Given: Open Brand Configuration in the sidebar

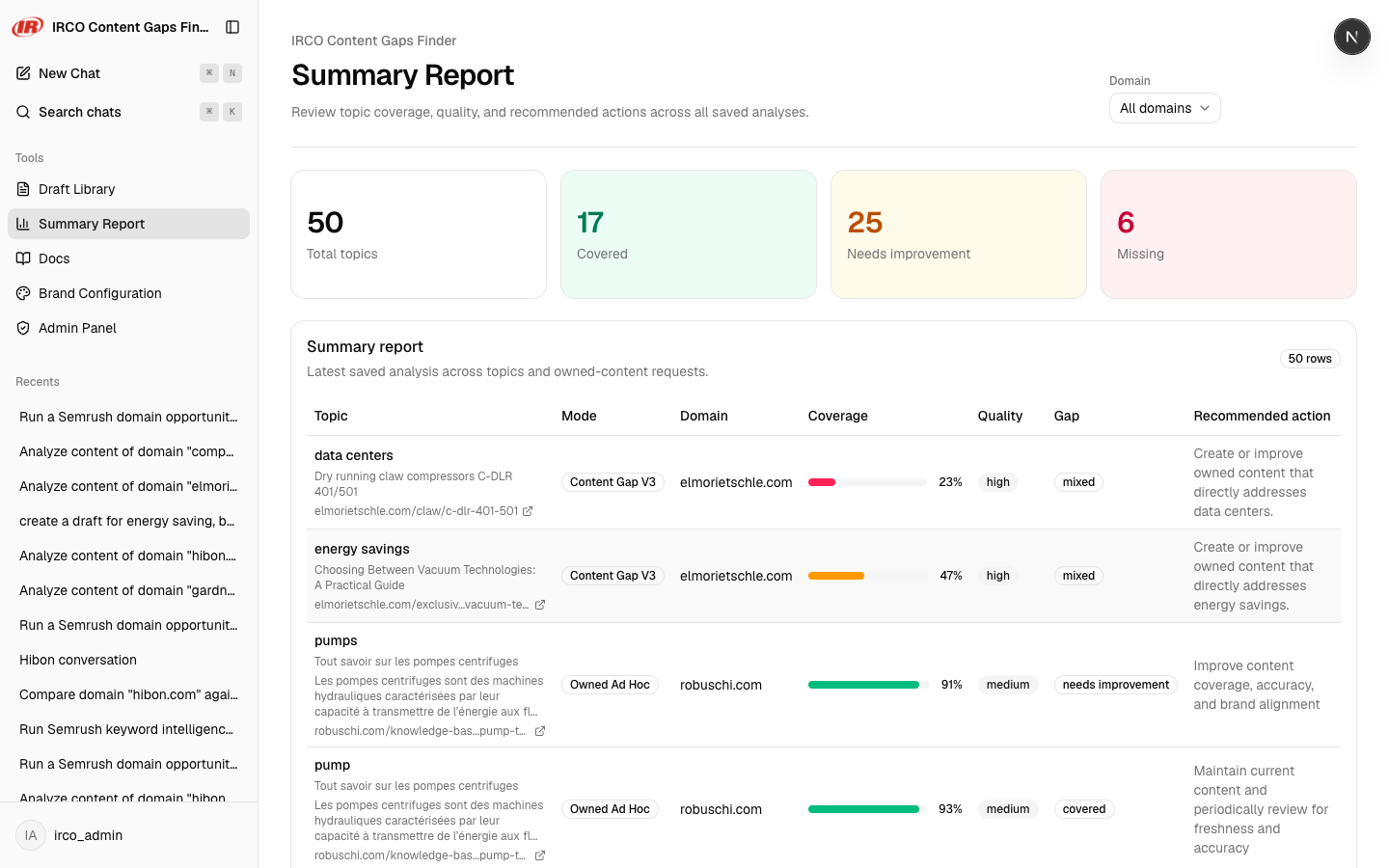Looking at the screenshot, I should coord(128,293).
